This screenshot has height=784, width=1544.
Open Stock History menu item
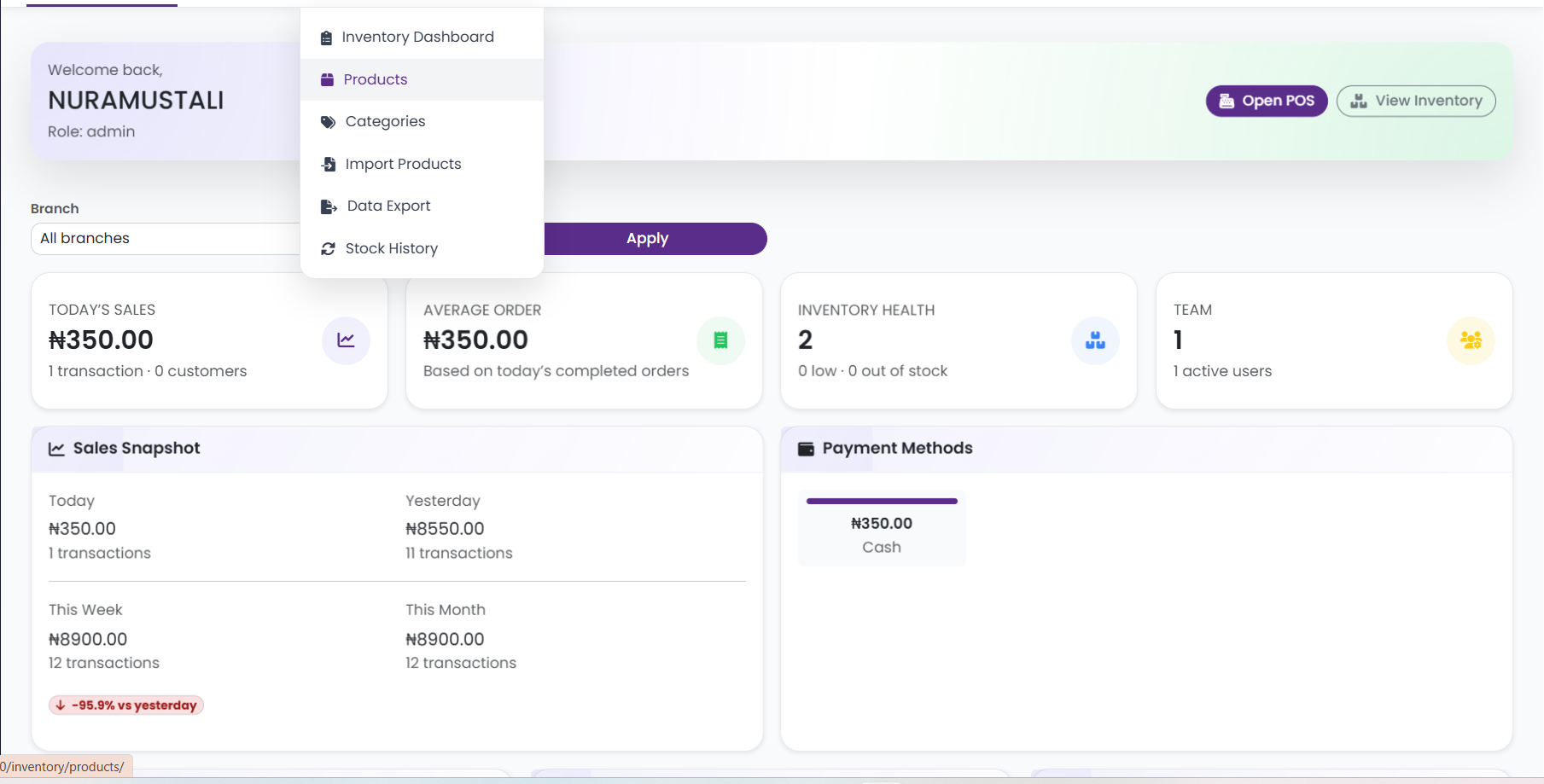tap(392, 248)
